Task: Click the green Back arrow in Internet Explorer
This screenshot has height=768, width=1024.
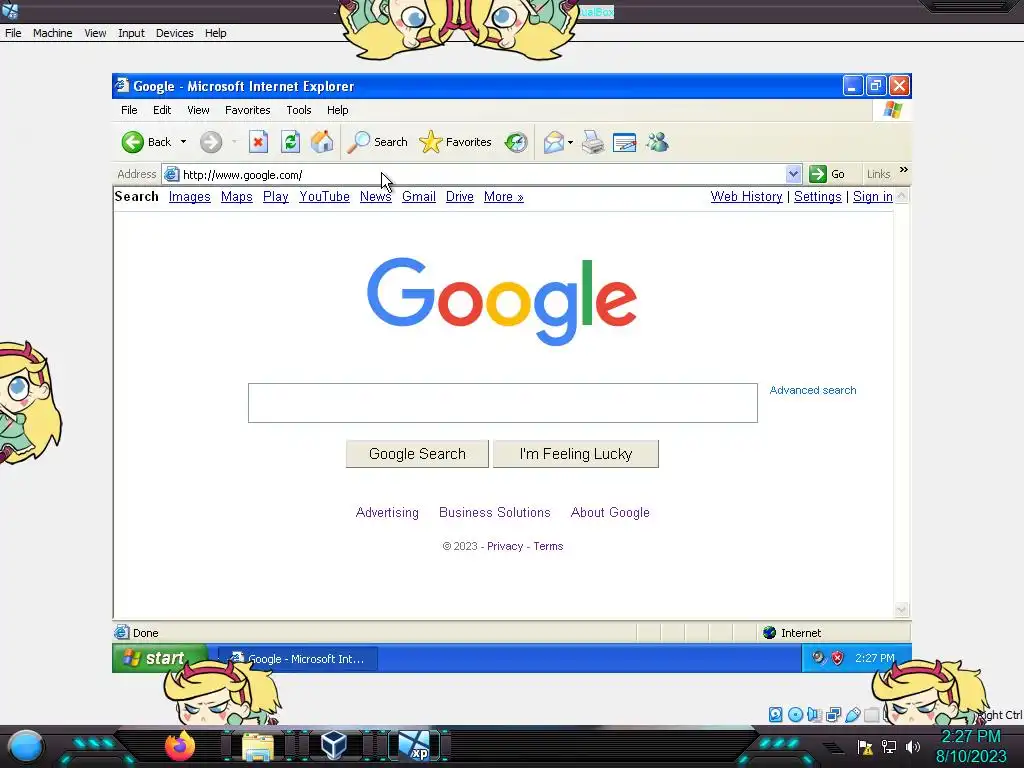Action: (x=133, y=142)
